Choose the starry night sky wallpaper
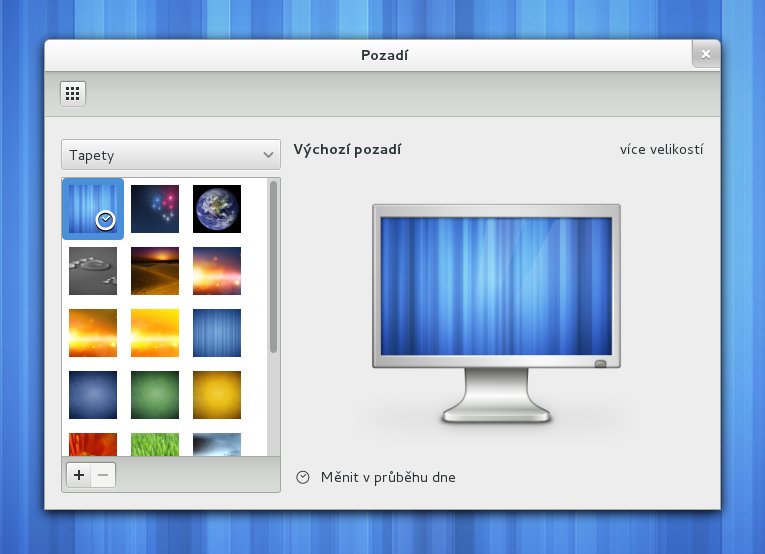The image size is (765, 554). [x=155, y=209]
